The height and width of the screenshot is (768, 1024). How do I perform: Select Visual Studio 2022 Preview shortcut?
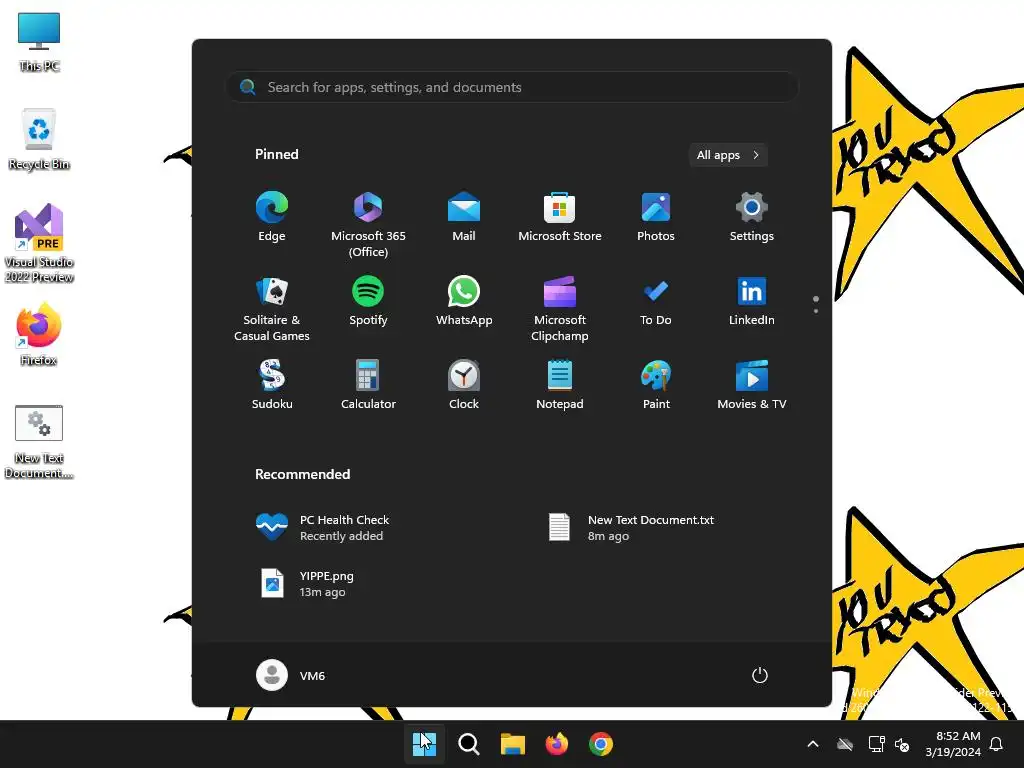39,243
